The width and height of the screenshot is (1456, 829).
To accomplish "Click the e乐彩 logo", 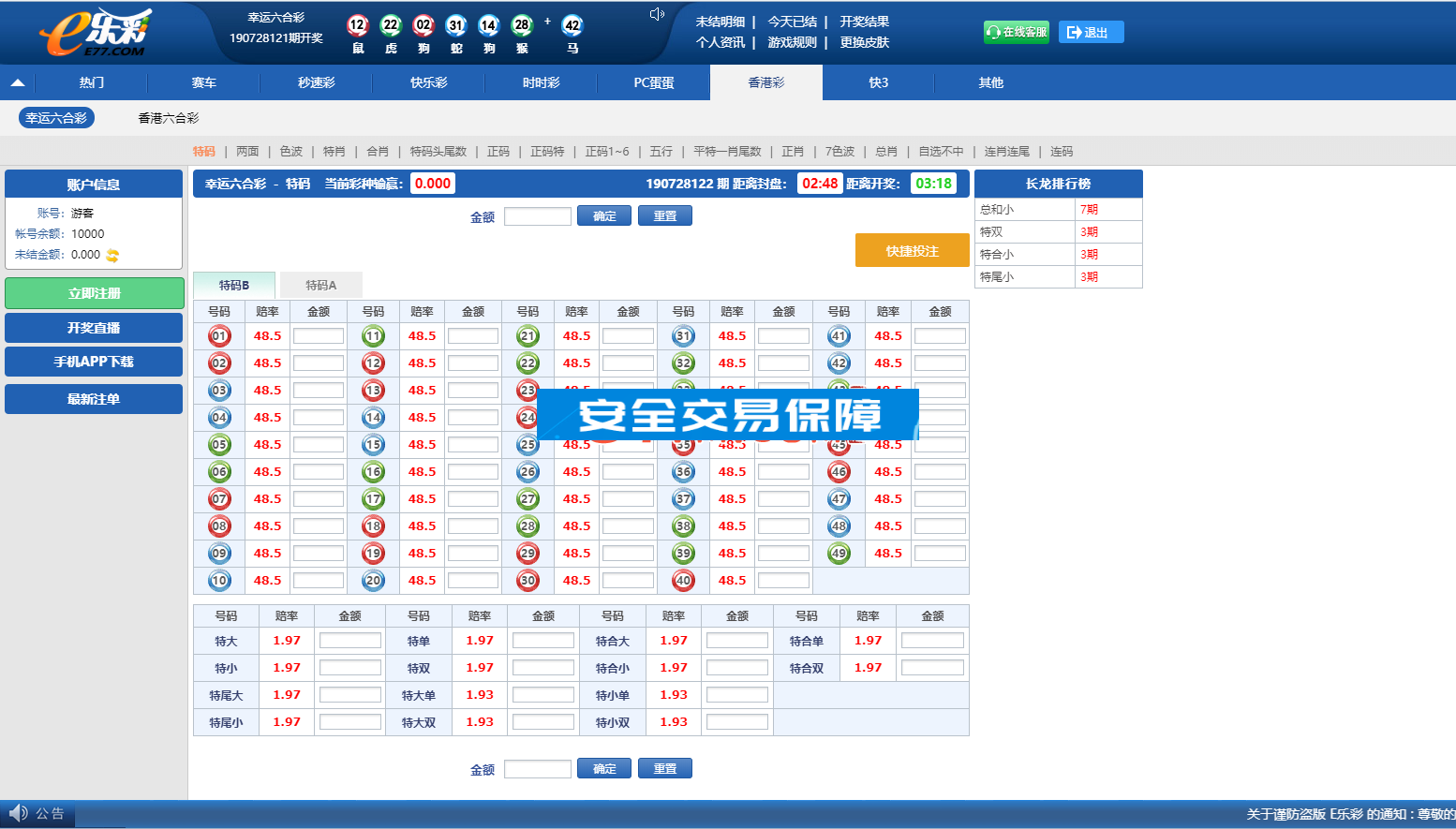I will click(x=96, y=34).
